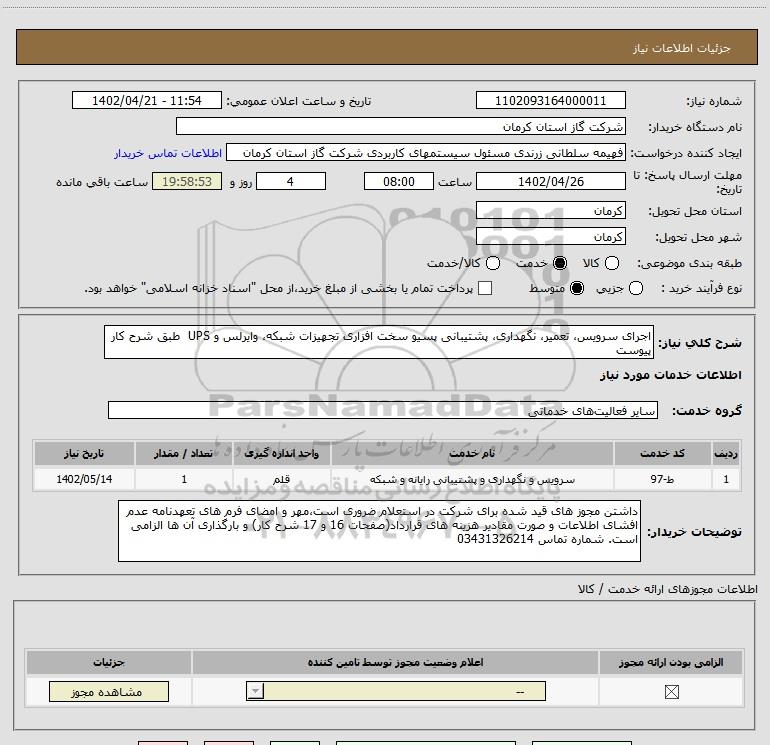The height and width of the screenshot is (745, 770).
Task: Click the تاریخ نیاز column header
Action: (x=84, y=453)
